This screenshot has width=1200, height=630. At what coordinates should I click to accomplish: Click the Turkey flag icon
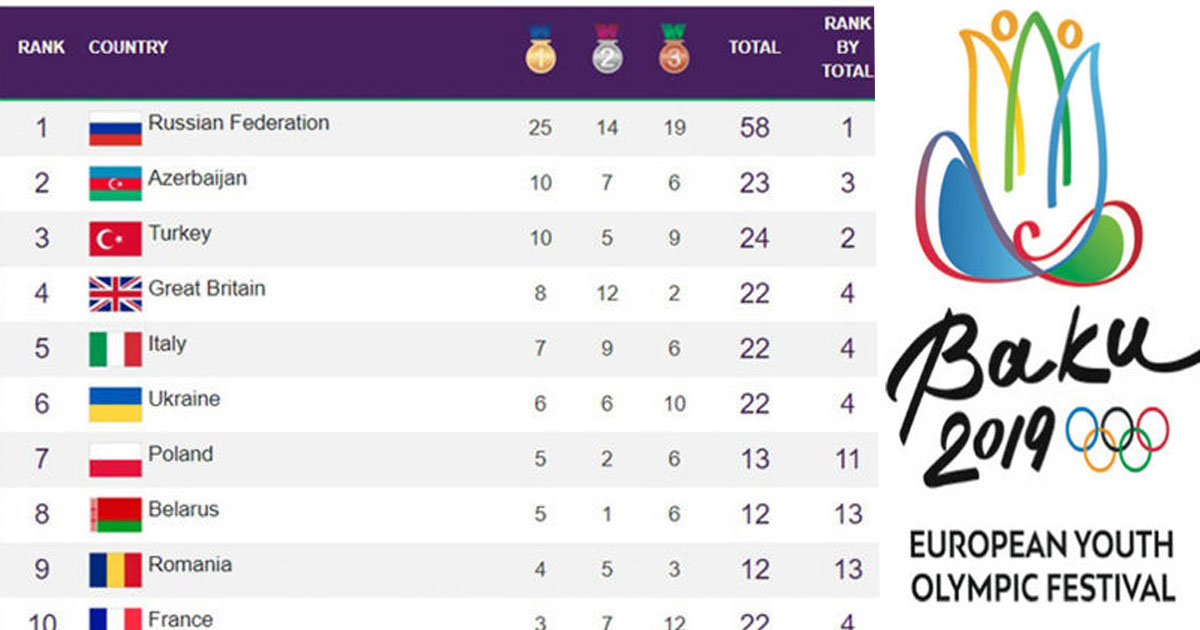coord(115,240)
